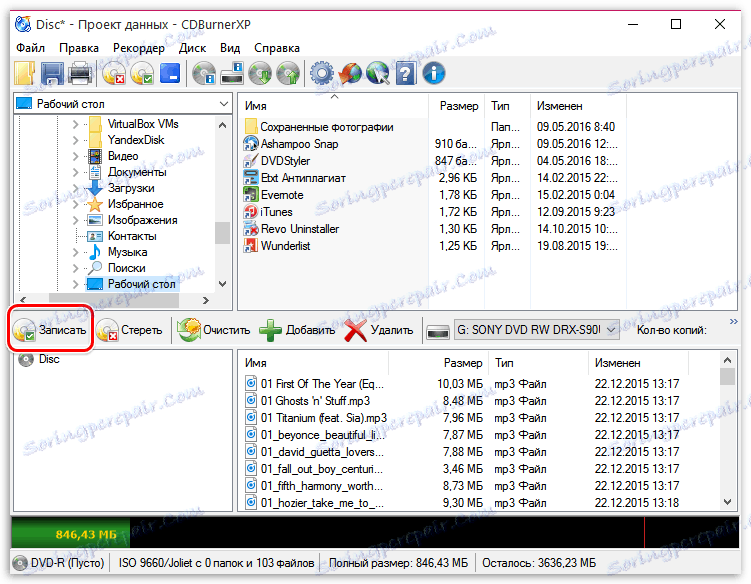Image resolution: width=751 pixels, height=584 pixels.
Task: Click burn disc icon with green check in top toolbar
Action: click(142, 73)
